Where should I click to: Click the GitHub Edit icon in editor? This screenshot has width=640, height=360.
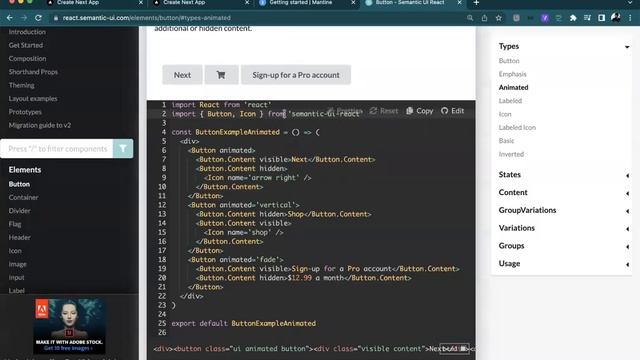(452, 111)
